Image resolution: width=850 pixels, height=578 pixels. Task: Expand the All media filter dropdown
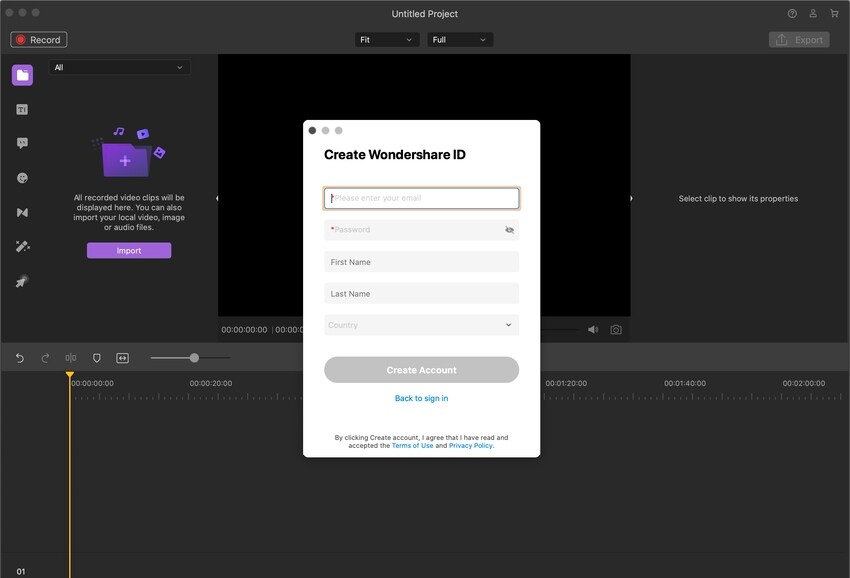[120, 67]
